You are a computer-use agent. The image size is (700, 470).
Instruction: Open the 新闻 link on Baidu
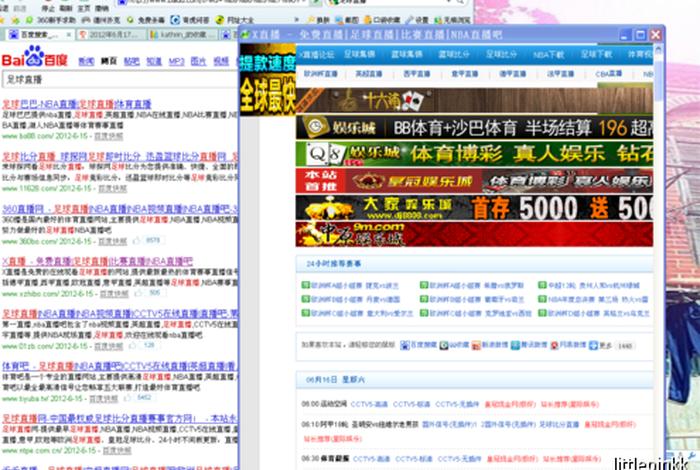point(86,61)
